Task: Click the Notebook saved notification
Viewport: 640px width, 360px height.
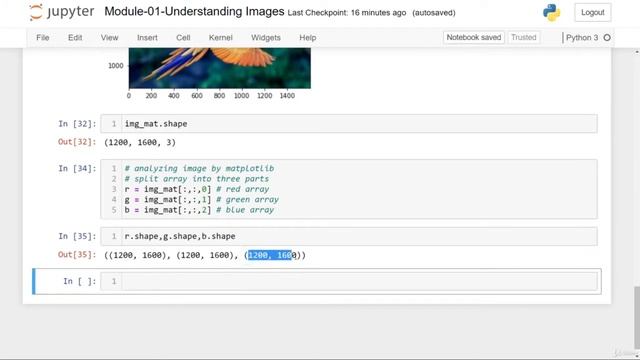Action: click(473, 38)
